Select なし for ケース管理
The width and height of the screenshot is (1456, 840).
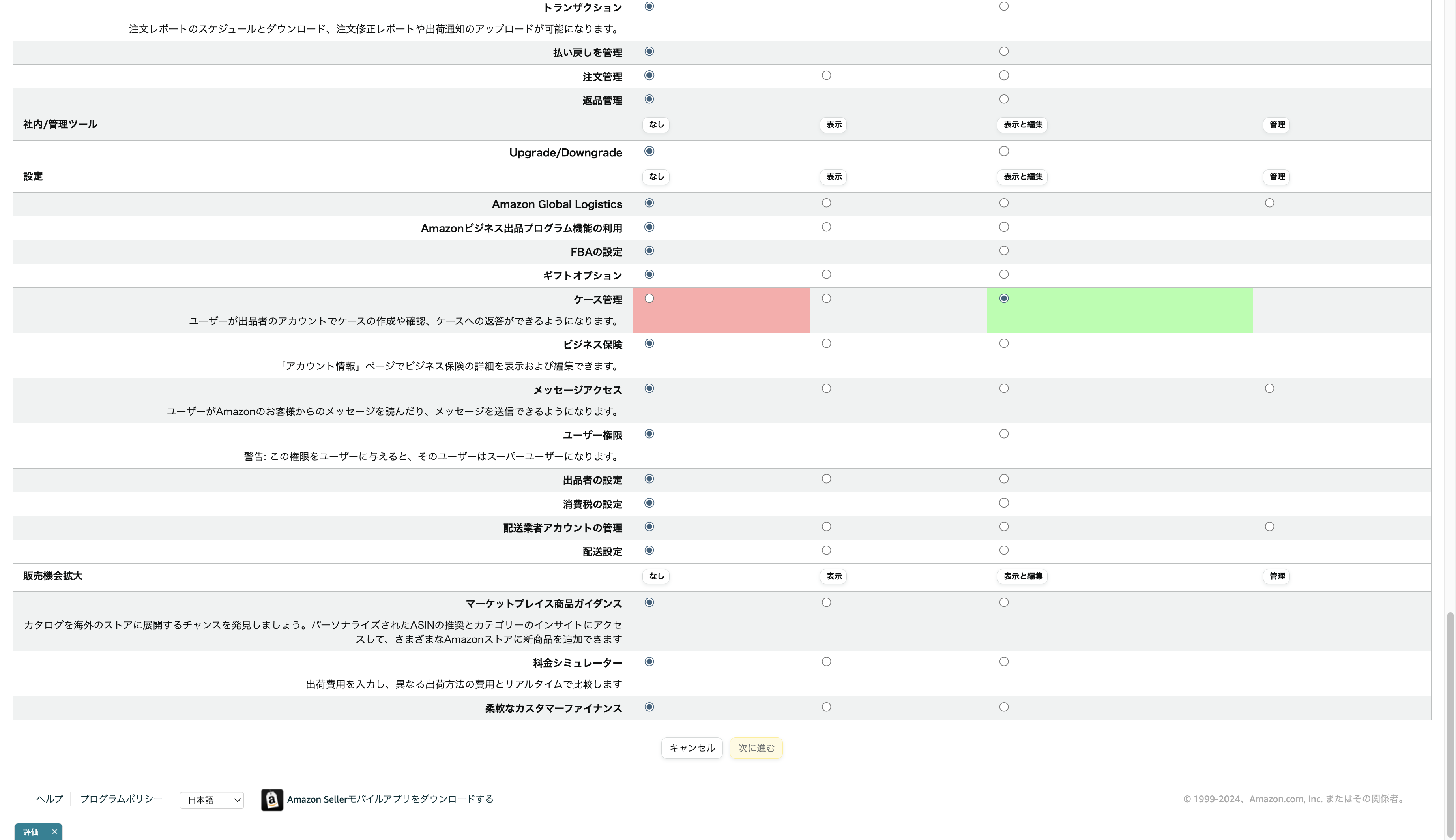[649, 298]
